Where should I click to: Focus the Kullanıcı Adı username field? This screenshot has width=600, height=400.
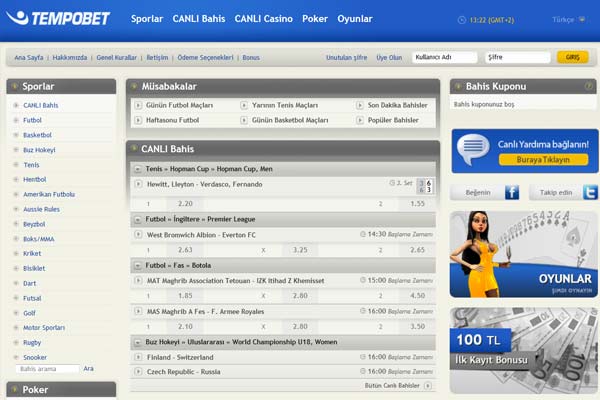click(445, 57)
